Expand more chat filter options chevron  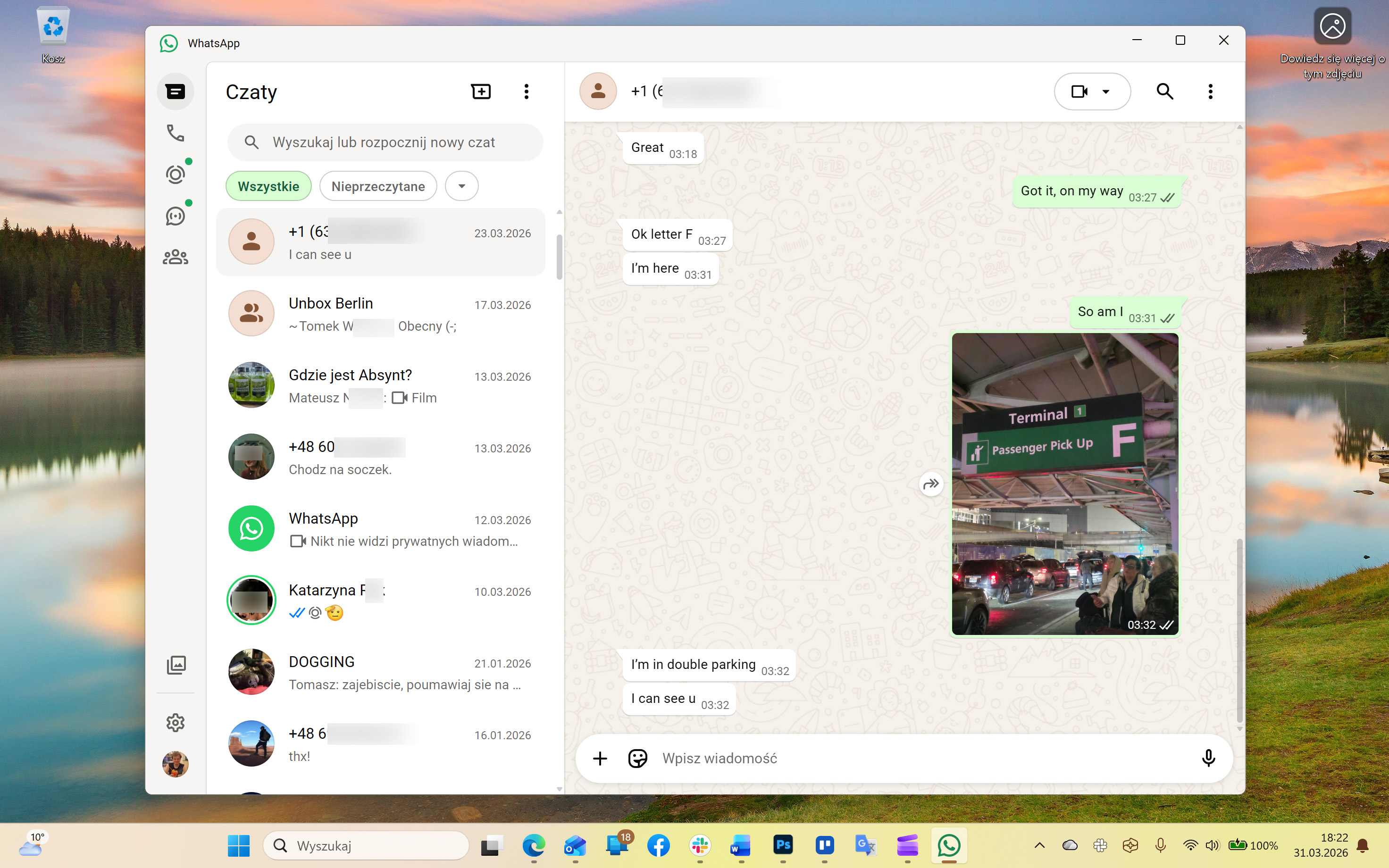tap(461, 187)
